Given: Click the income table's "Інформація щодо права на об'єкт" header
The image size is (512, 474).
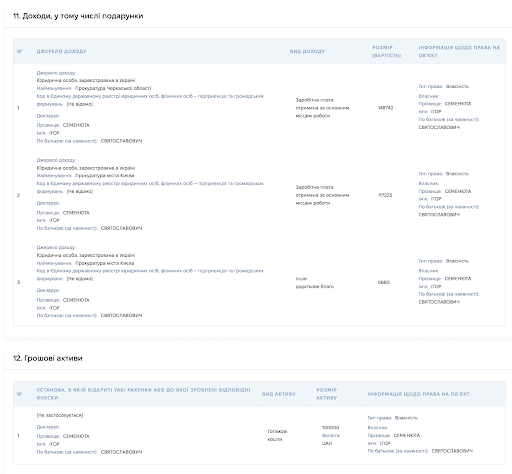Looking at the screenshot, I should (x=459, y=51).
